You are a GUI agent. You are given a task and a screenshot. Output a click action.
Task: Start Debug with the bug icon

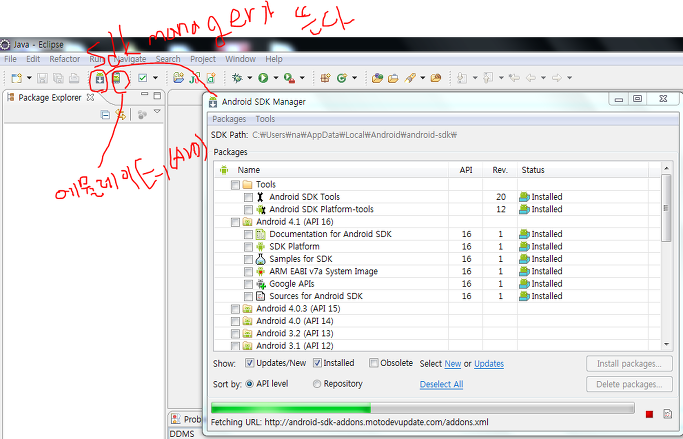point(237,78)
